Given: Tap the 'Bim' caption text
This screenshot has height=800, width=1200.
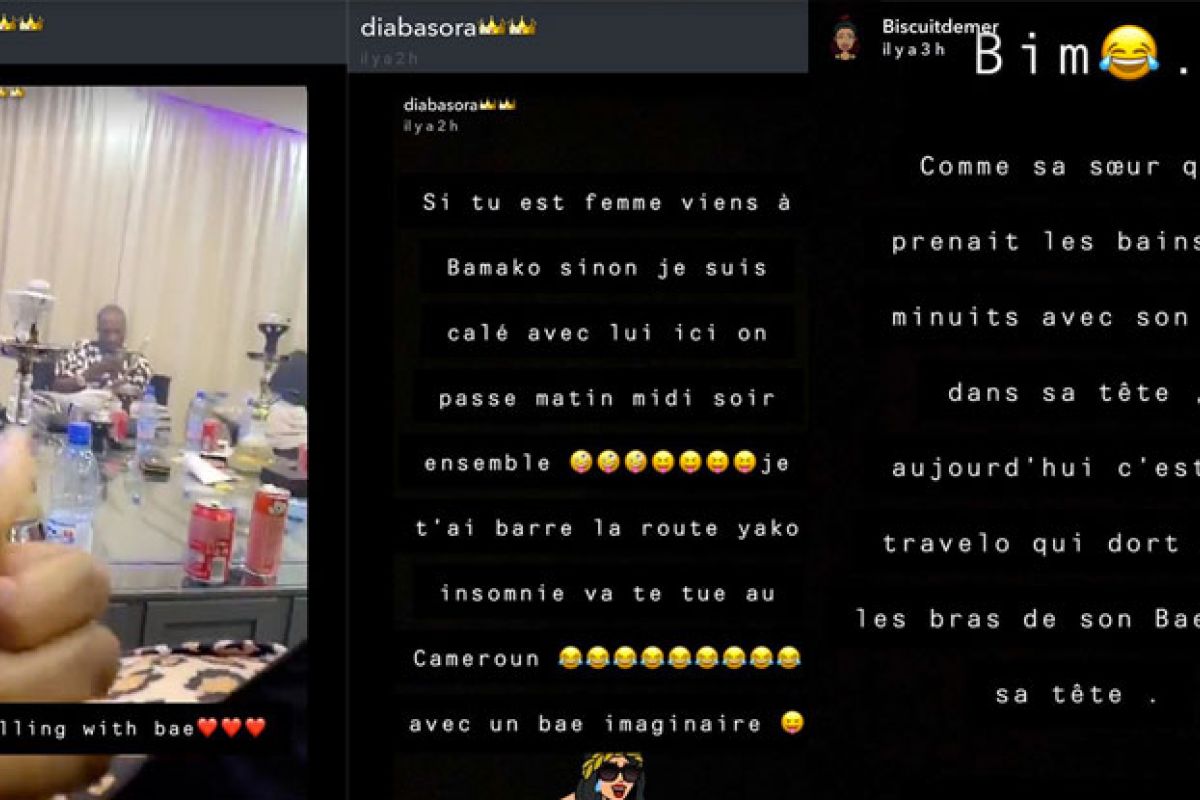Looking at the screenshot, I should coord(1033,55).
